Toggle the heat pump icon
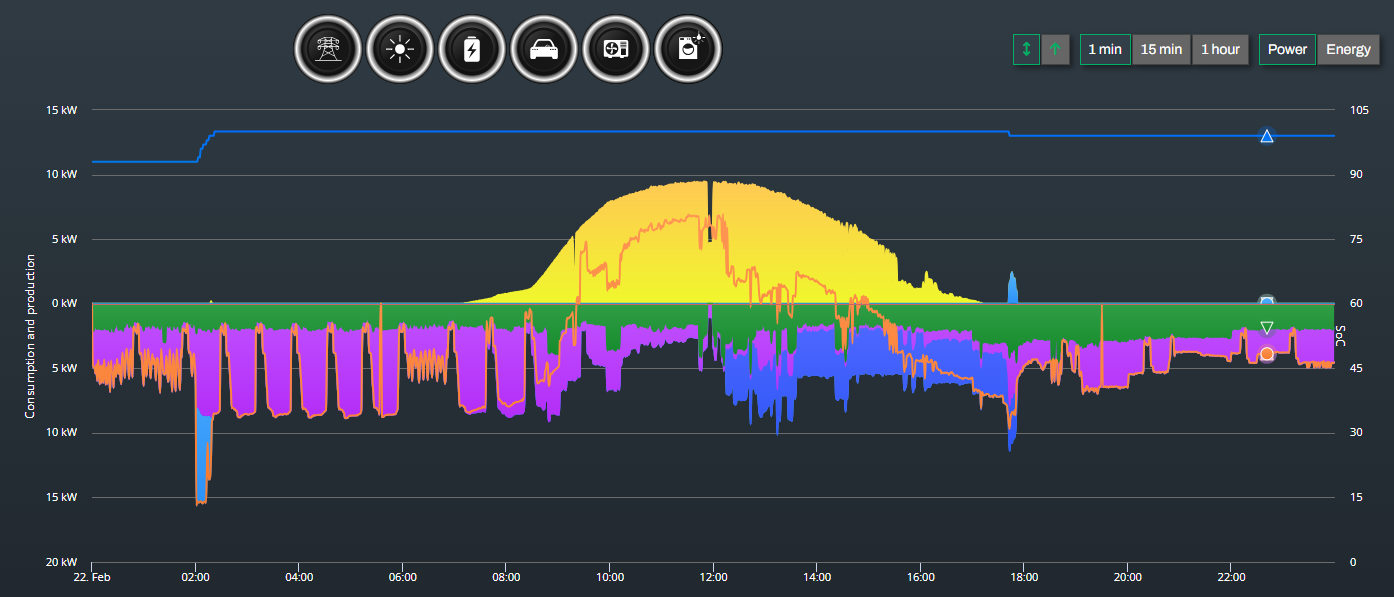Viewport: 1394px width, 597px height. coord(616,48)
